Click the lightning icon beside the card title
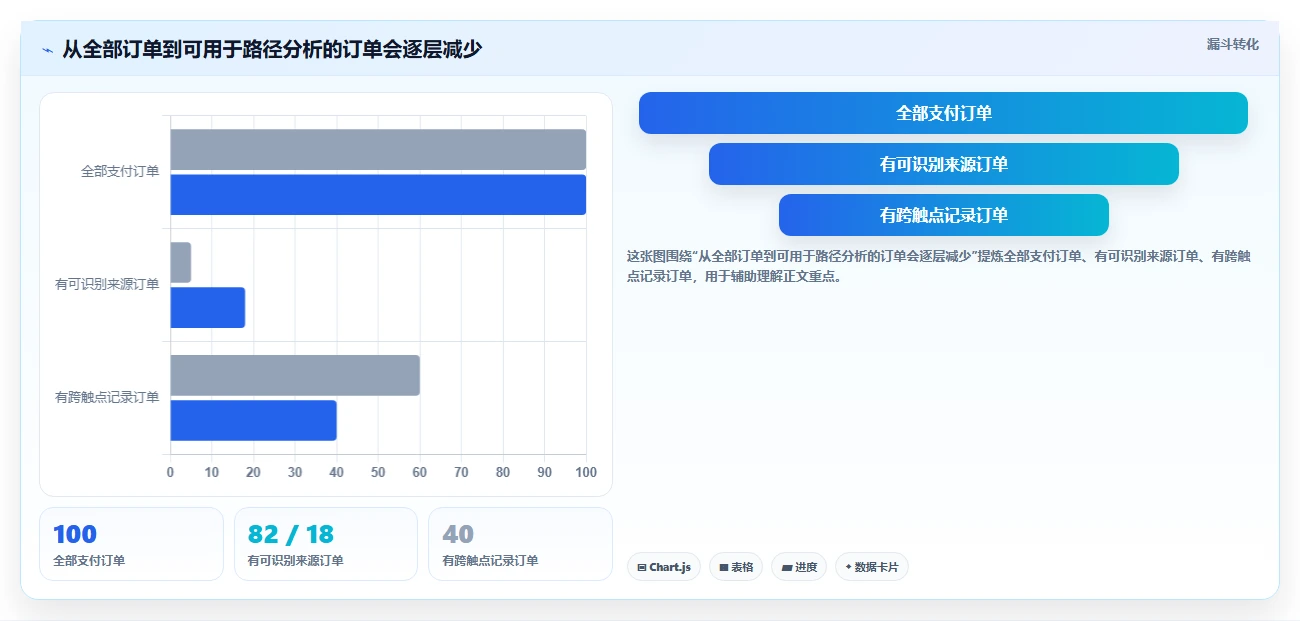This screenshot has height=621, width=1300. [47, 50]
